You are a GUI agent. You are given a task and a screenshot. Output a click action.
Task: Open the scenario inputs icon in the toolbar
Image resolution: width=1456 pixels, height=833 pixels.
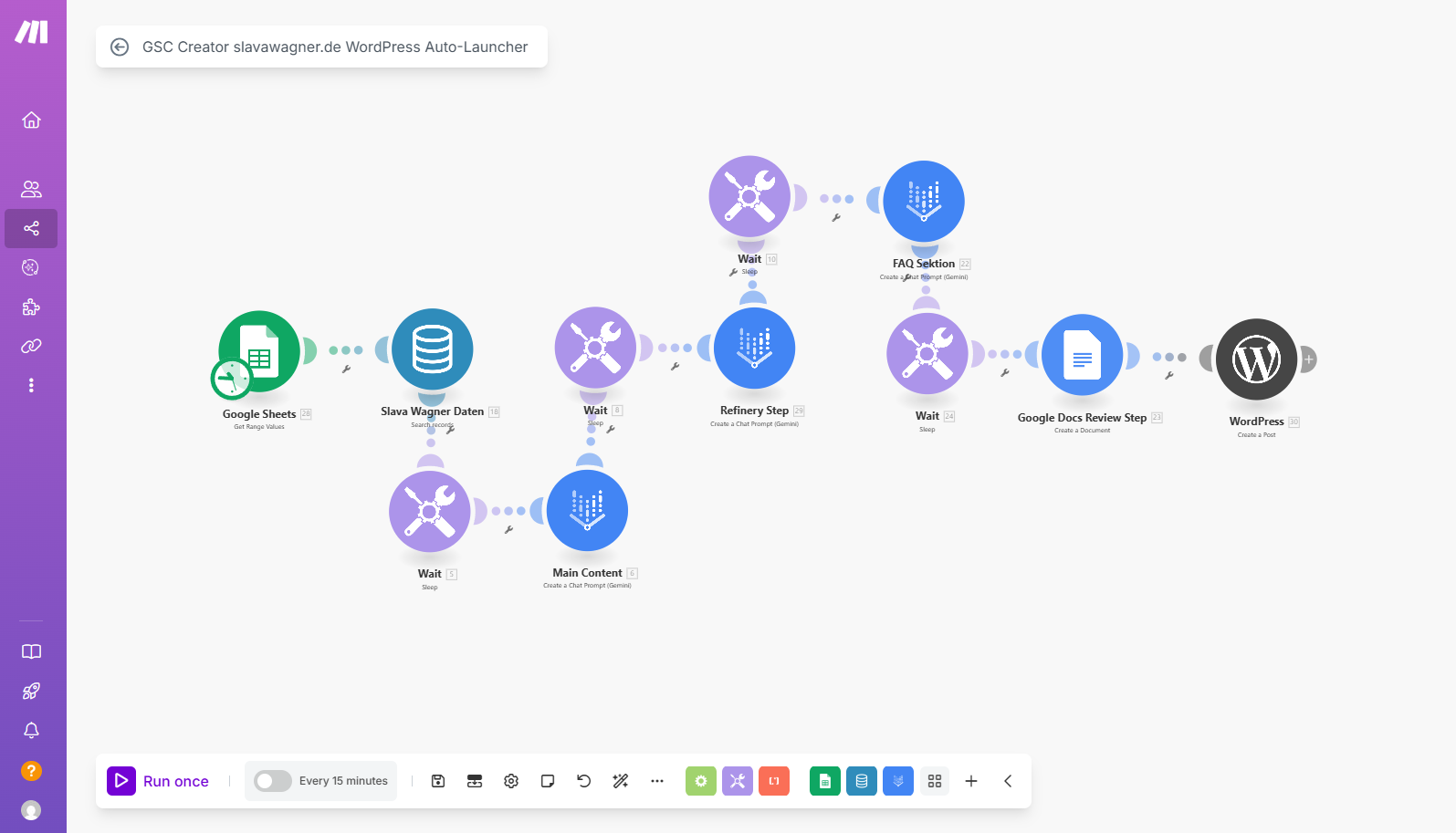pos(475,781)
